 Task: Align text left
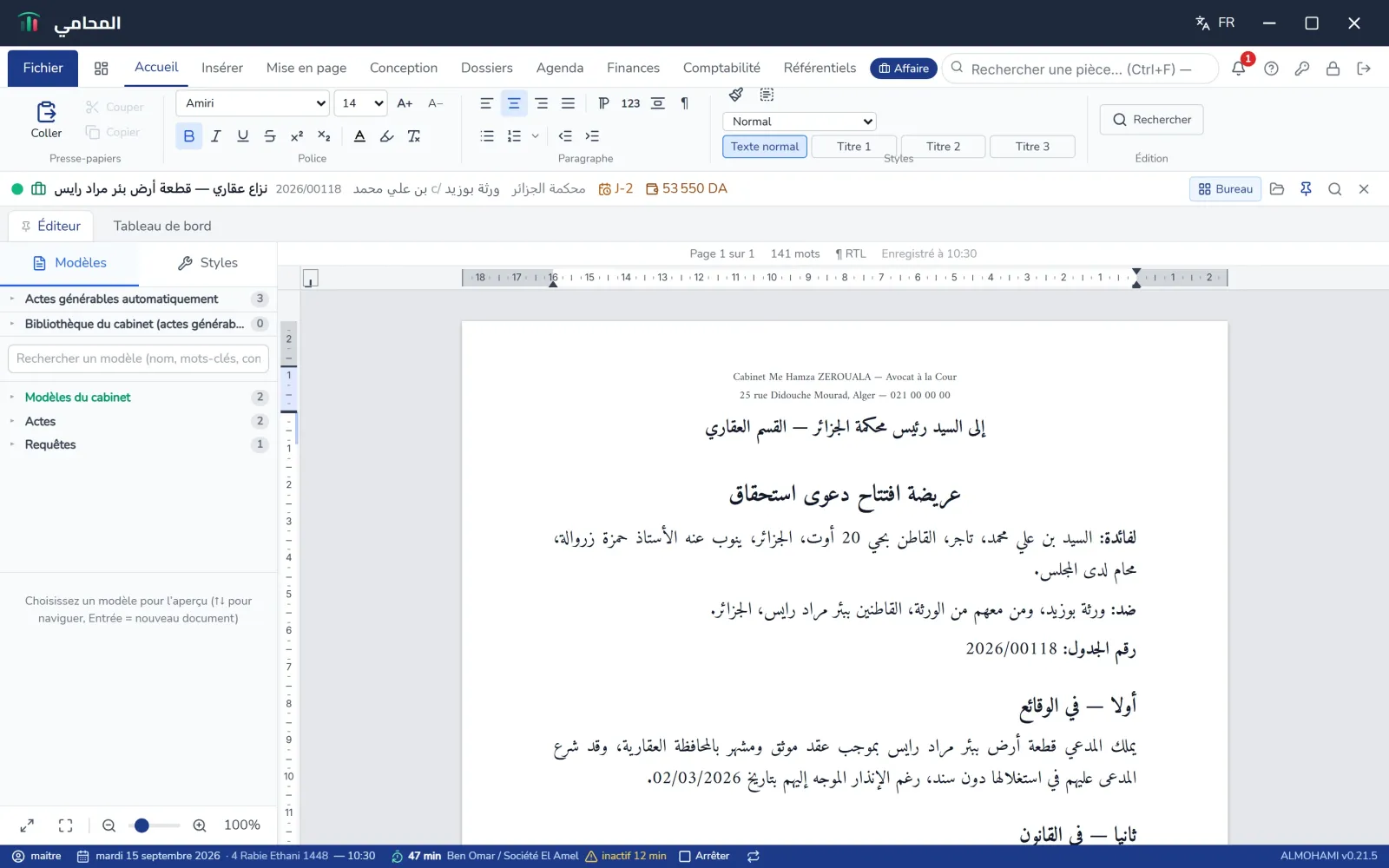[x=486, y=103]
